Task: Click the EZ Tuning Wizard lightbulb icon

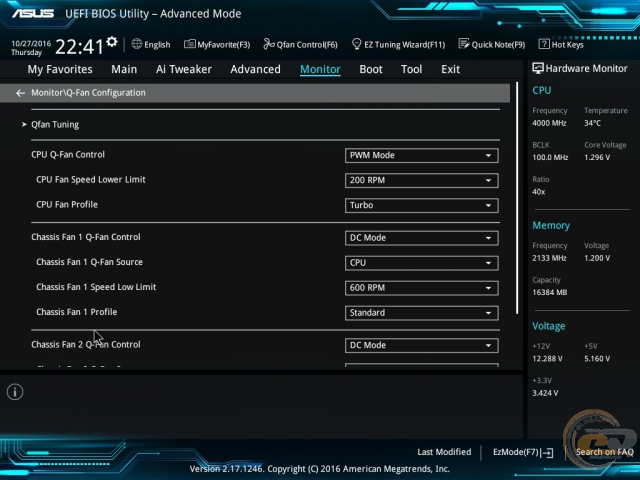Action: click(x=356, y=44)
